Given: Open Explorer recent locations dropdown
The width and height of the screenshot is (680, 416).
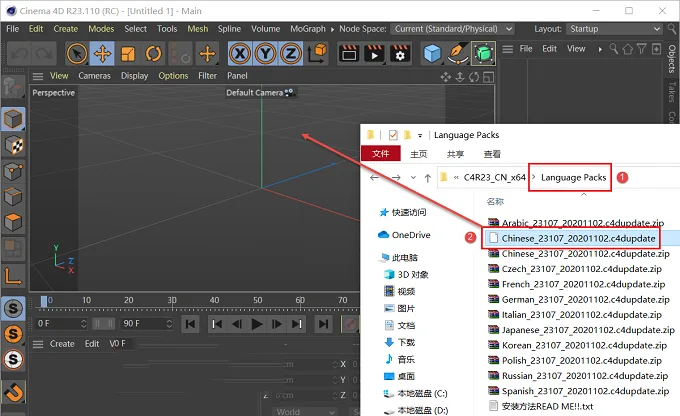Looking at the screenshot, I should coord(413,177).
